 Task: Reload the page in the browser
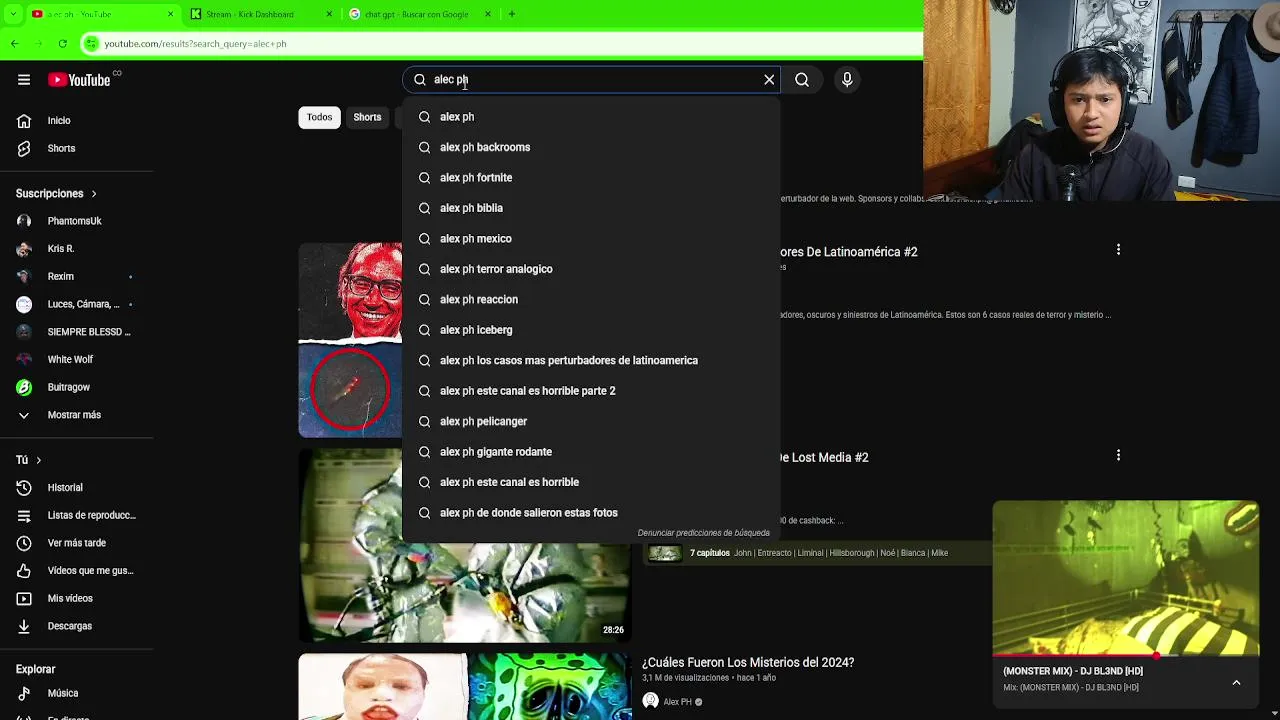point(62,44)
